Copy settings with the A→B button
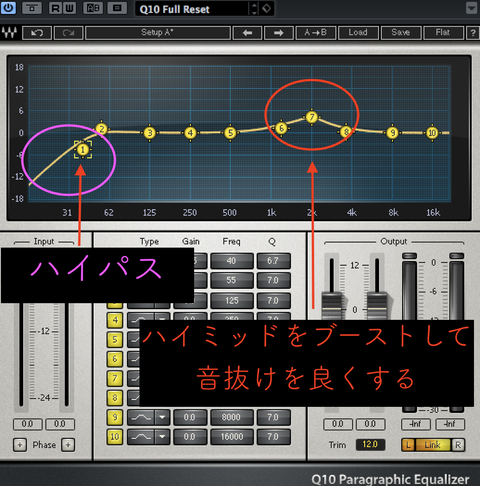Screen dimensions: 480x486 (316, 33)
